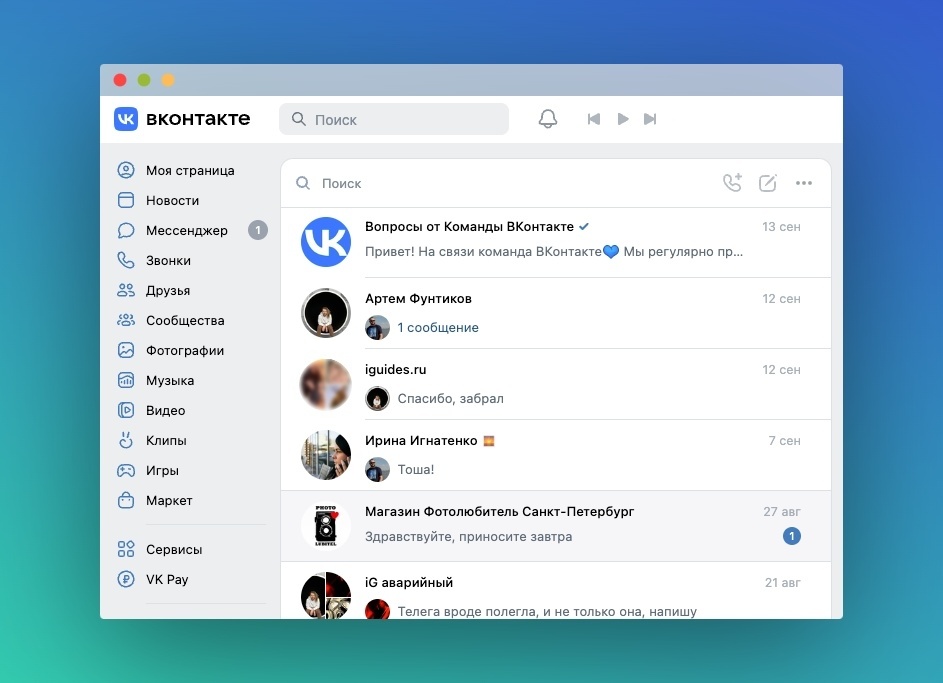Click the Мессенджер unread counter badge
Screen dimensions: 943x683
click(258, 230)
